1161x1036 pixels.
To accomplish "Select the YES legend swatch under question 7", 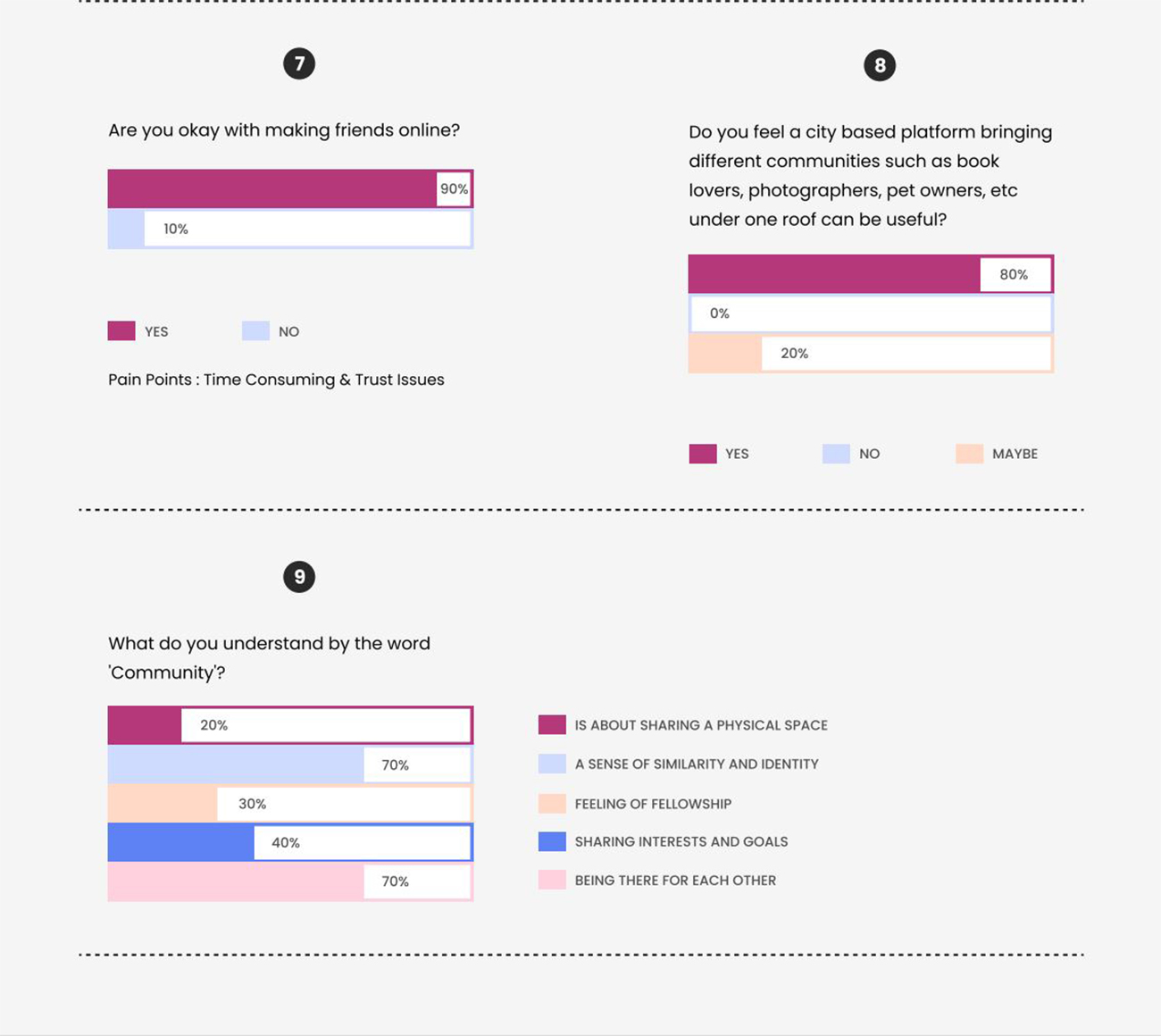I will click(x=121, y=330).
